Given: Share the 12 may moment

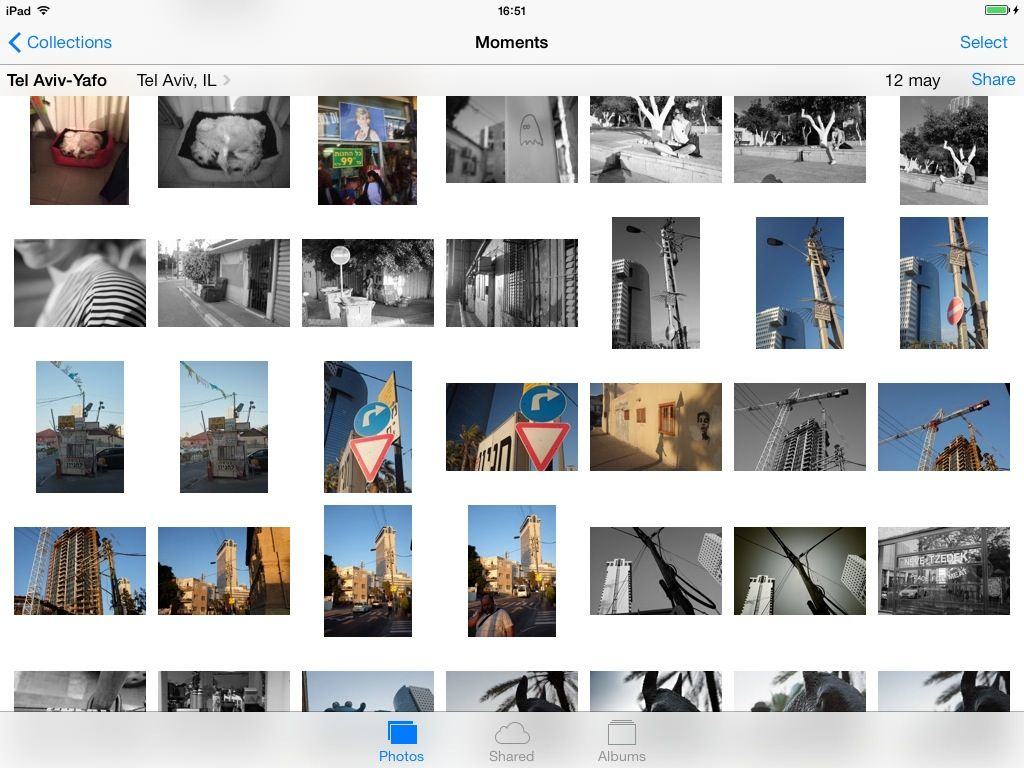Looking at the screenshot, I should coord(992,80).
